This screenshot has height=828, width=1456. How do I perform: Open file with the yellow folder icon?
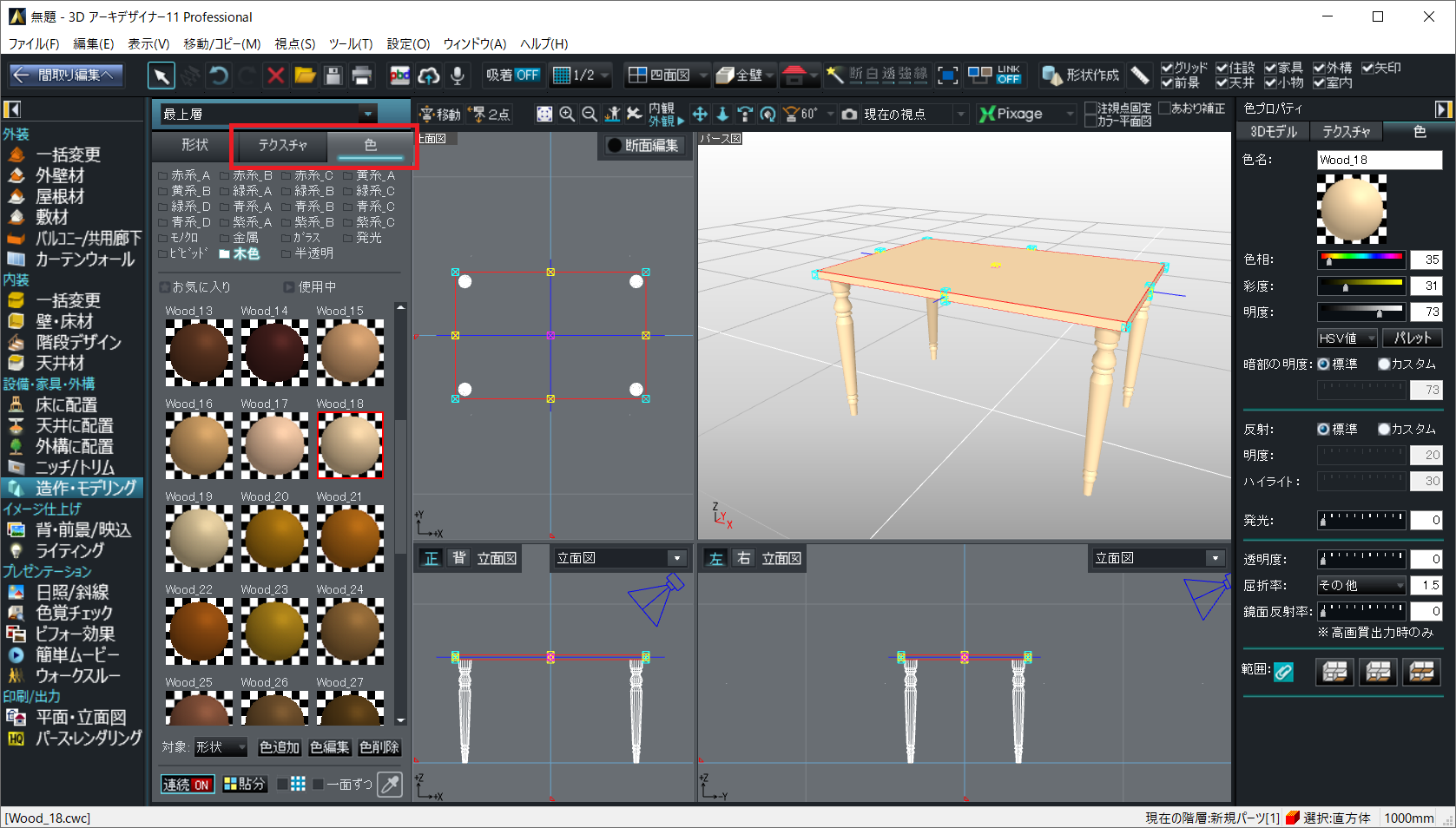305,76
